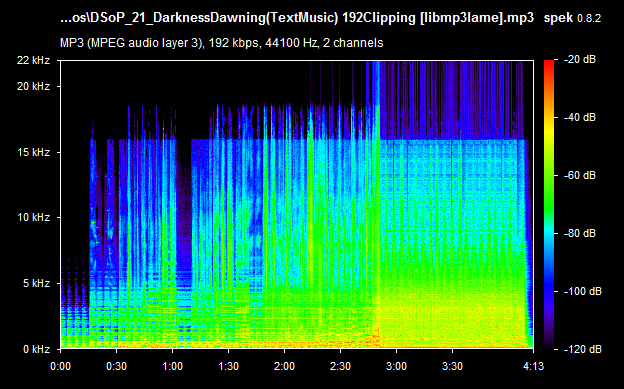The width and height of the screenshot is (624, 389).
Task: Click the 5 kHz axis label
Action: 36,283
